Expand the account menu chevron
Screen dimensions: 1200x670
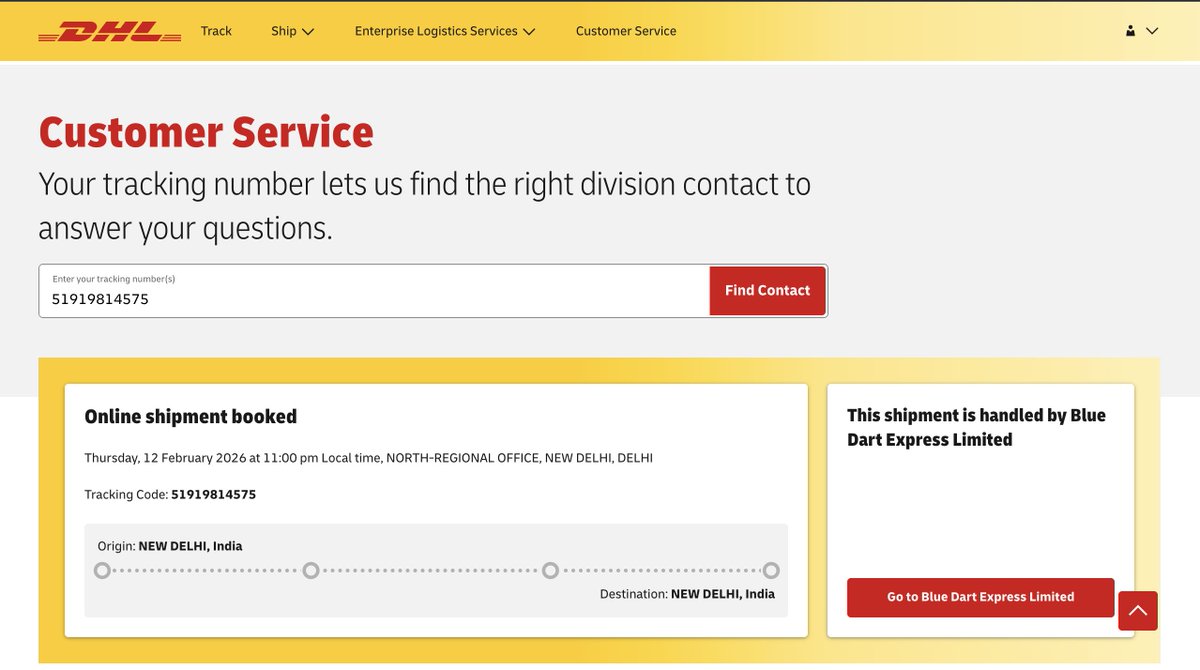coord(1152,31)
